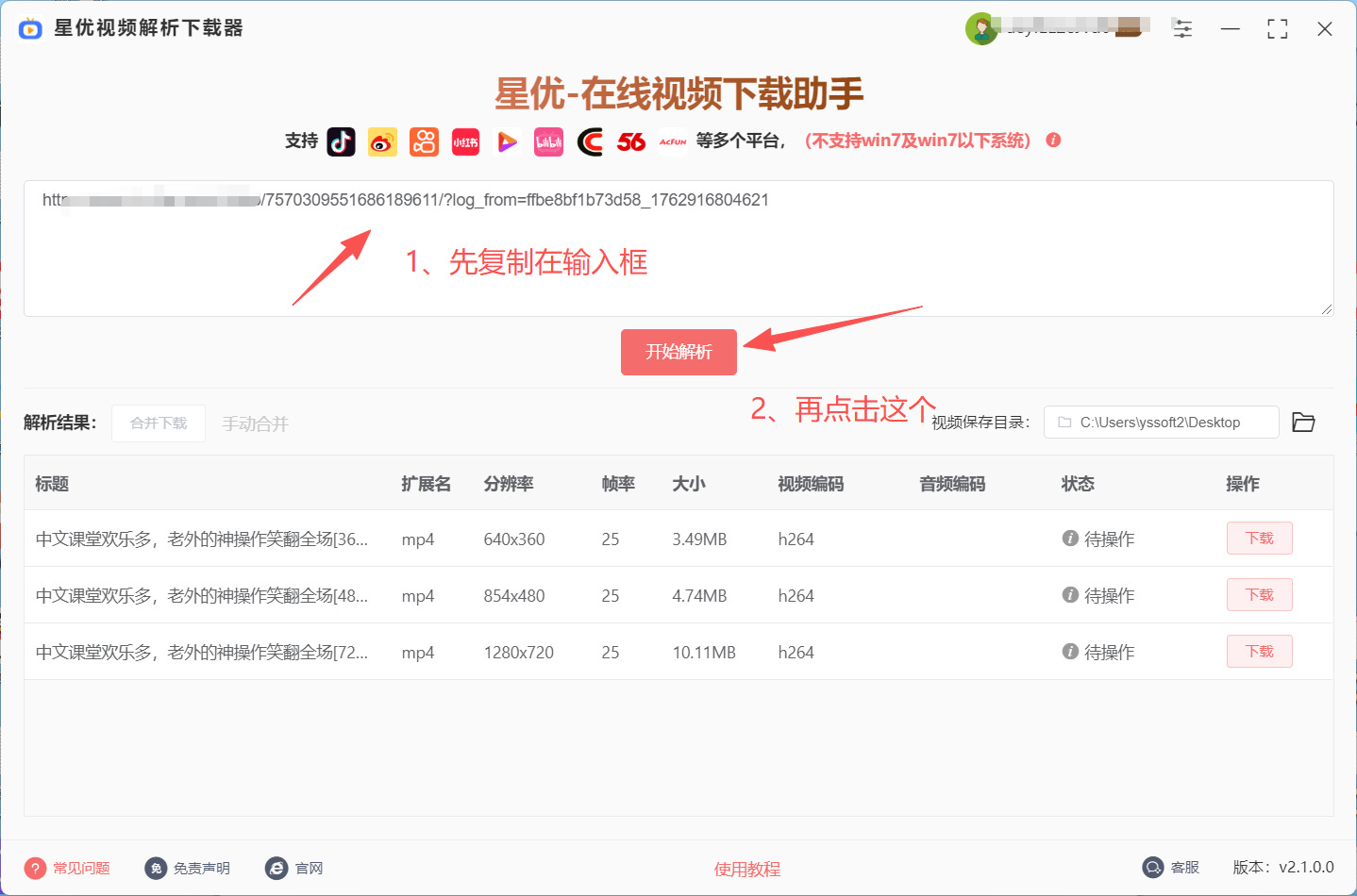Click the 扩展名 column header
1357x896 pixels.
(x=427, y=484)
